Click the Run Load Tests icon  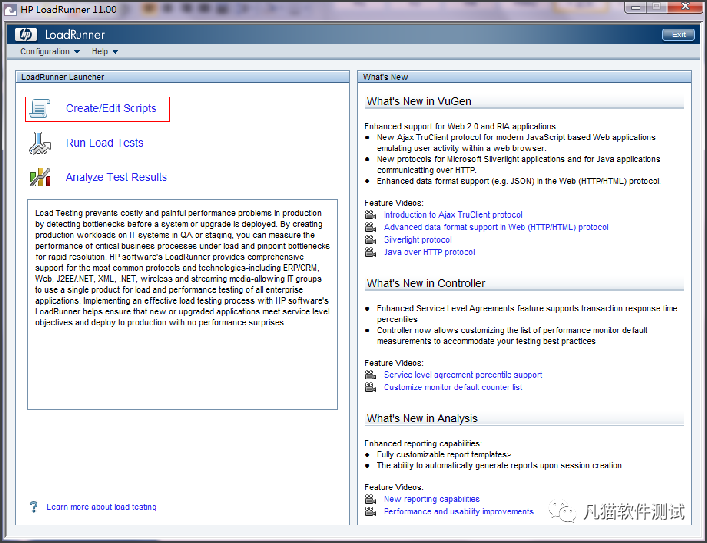point(40,143)
